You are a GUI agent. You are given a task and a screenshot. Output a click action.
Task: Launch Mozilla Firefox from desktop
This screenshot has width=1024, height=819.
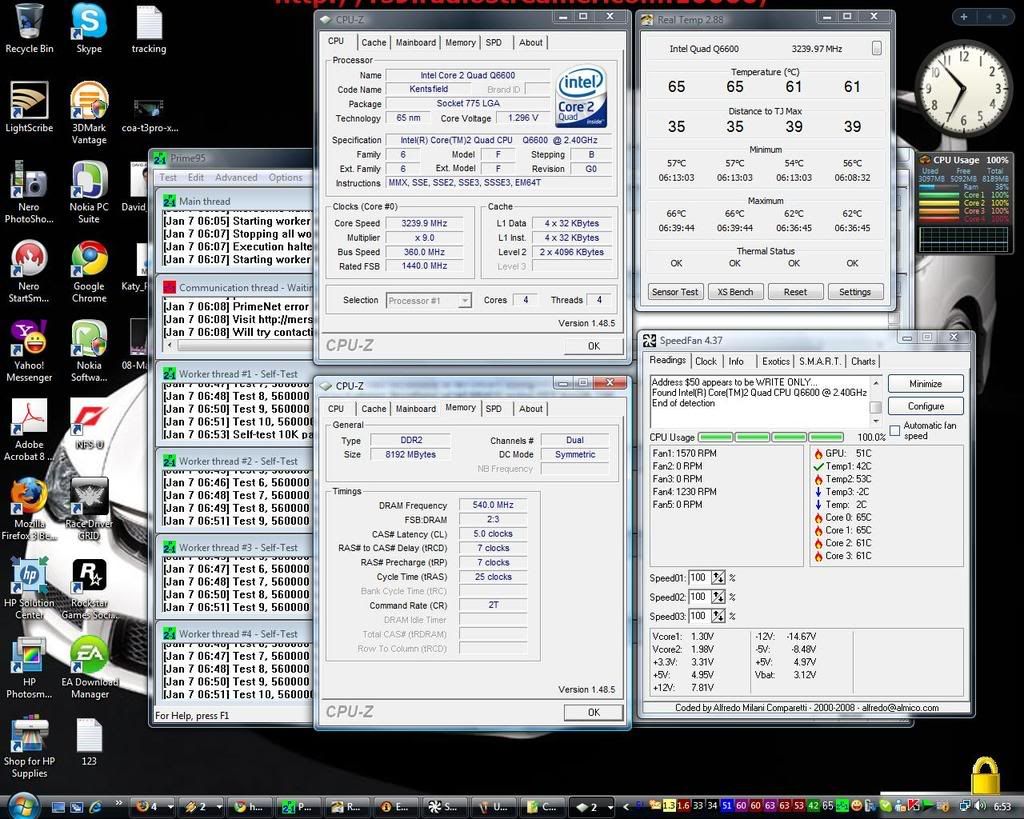[29, 497]
